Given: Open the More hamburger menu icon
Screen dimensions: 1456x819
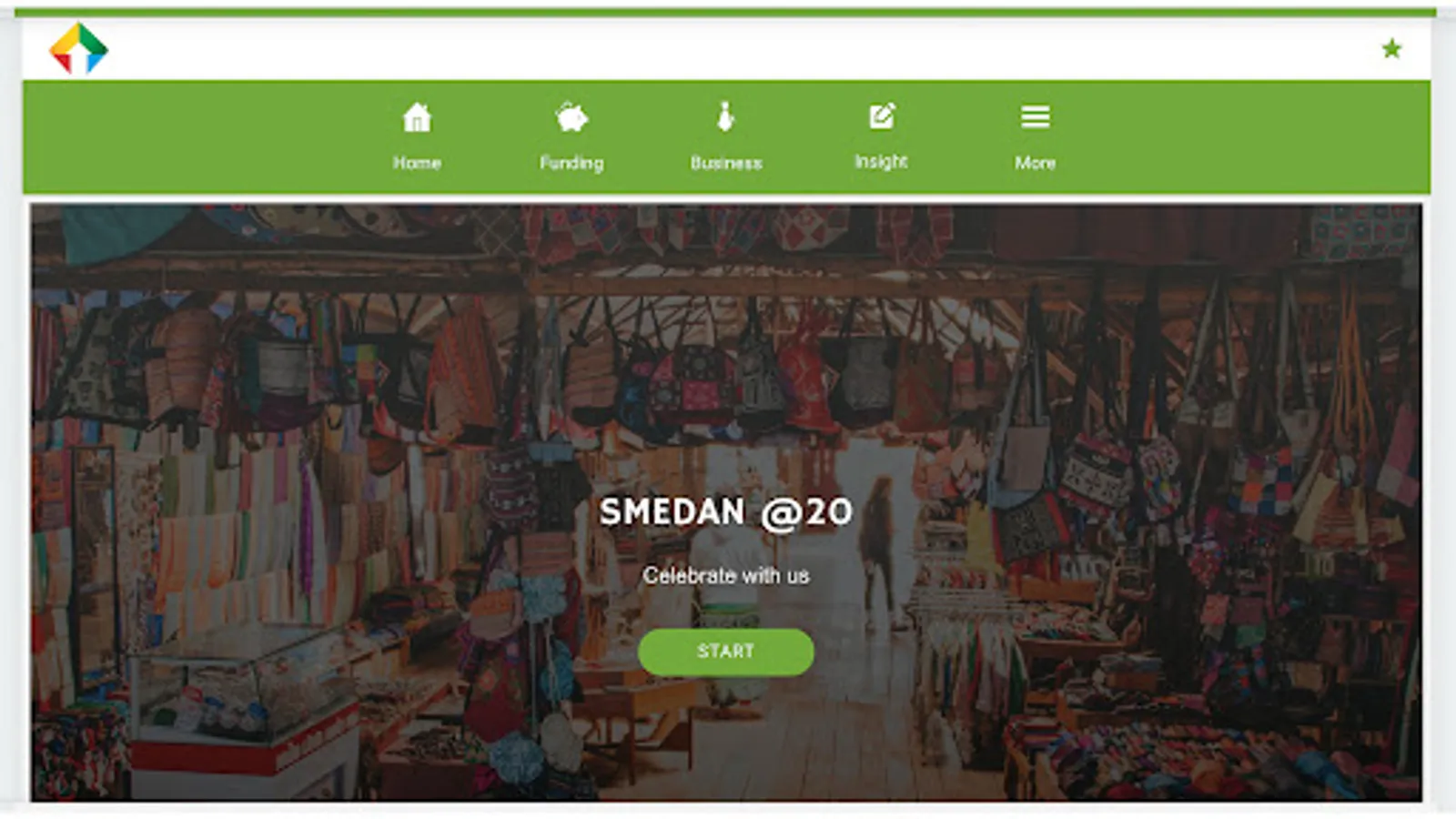Looking at the screenshot, I should click(1036, 116).
